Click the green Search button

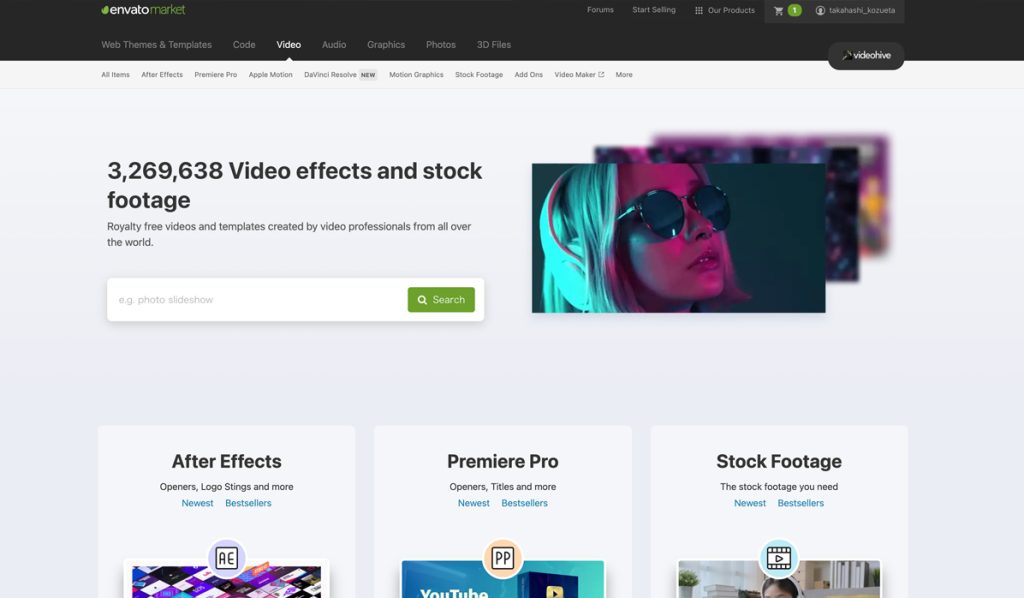[441, 300]
